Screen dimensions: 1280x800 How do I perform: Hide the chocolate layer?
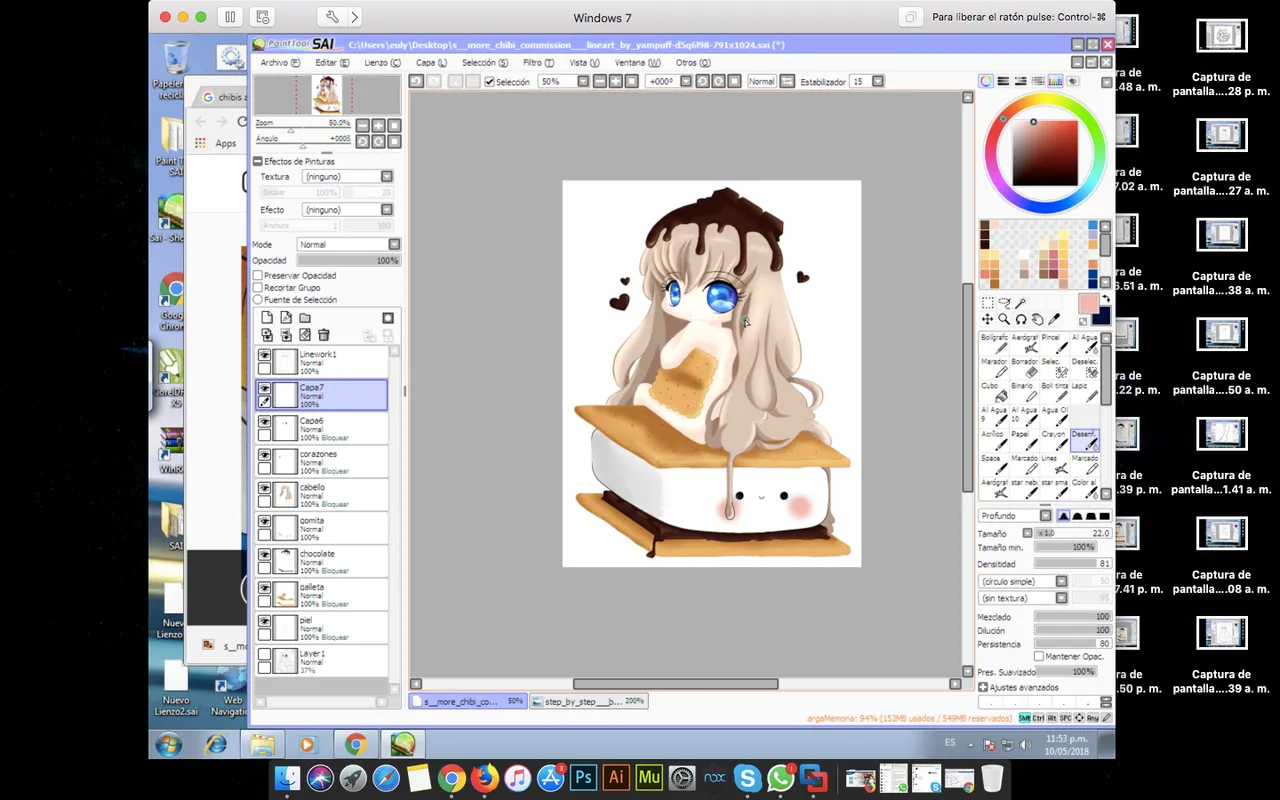[x=265, y=554]
